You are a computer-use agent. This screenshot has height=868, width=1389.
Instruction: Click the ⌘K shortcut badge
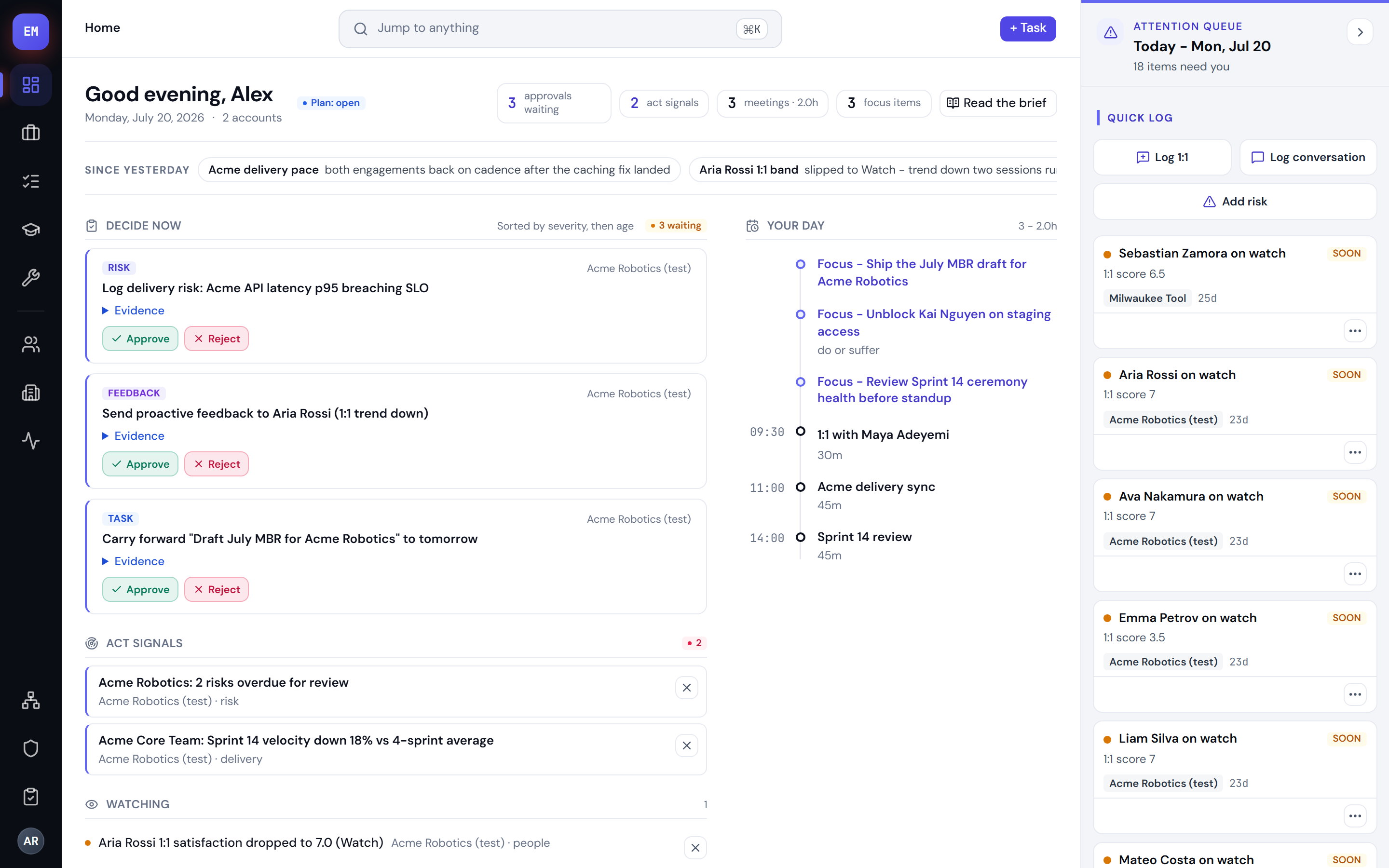[x=751, y=29]
